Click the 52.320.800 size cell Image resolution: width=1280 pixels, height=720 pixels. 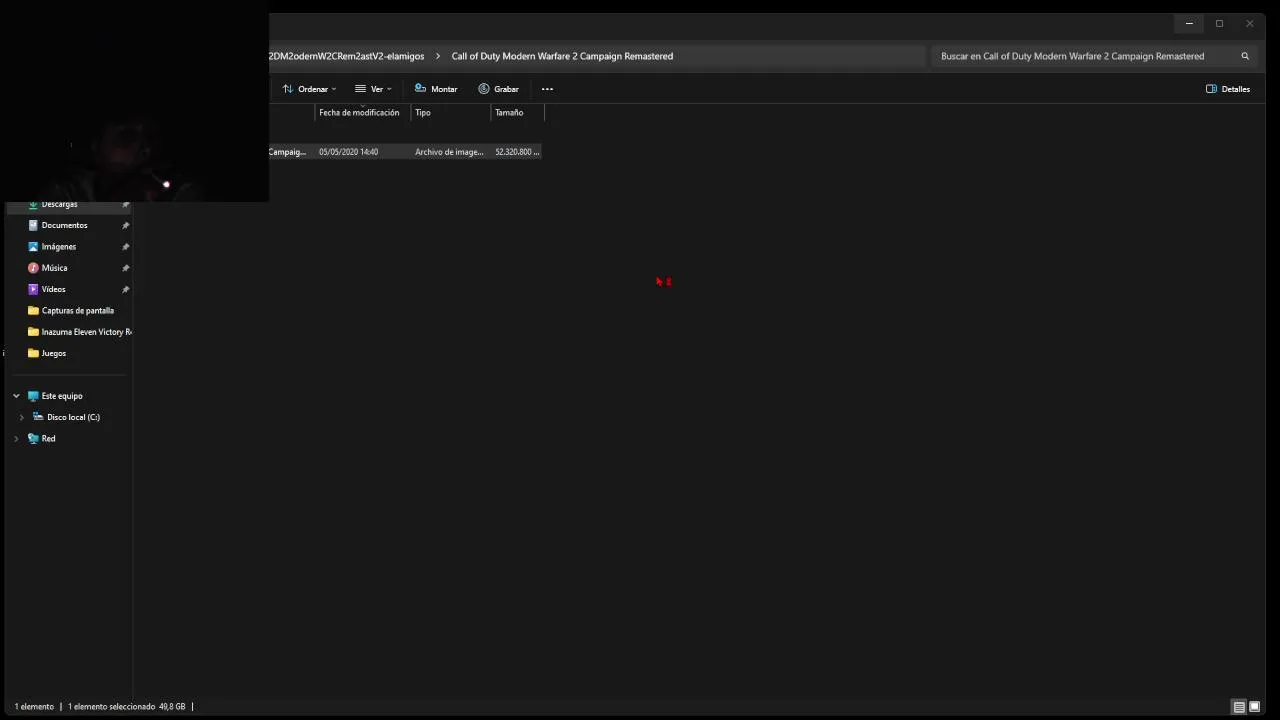tap(517, 152)
